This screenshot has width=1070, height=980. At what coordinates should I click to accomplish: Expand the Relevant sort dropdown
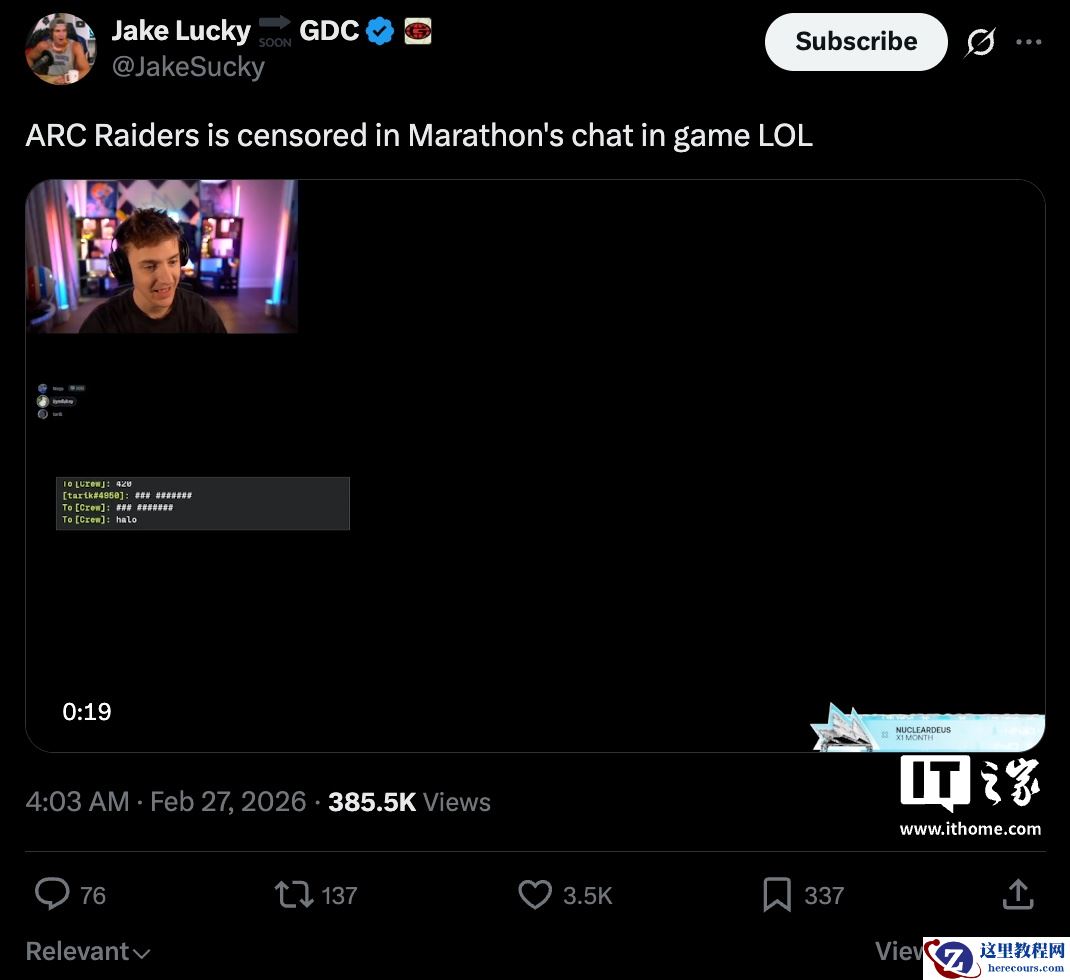[87, 951]
